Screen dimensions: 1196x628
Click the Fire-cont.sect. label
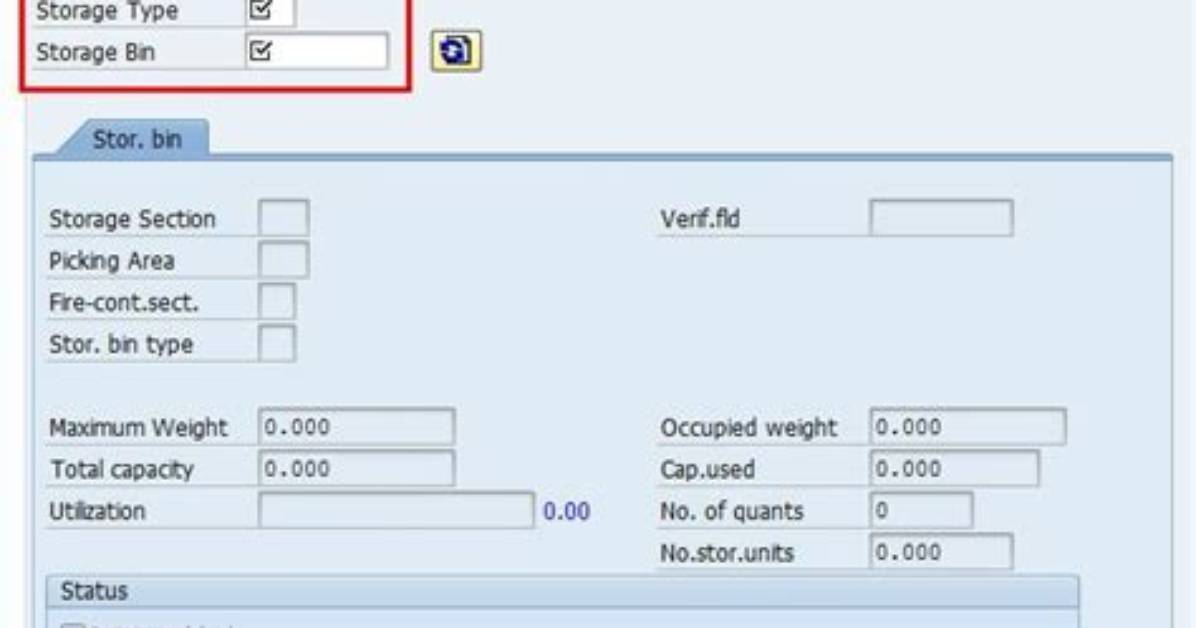[x=124, y=303]
